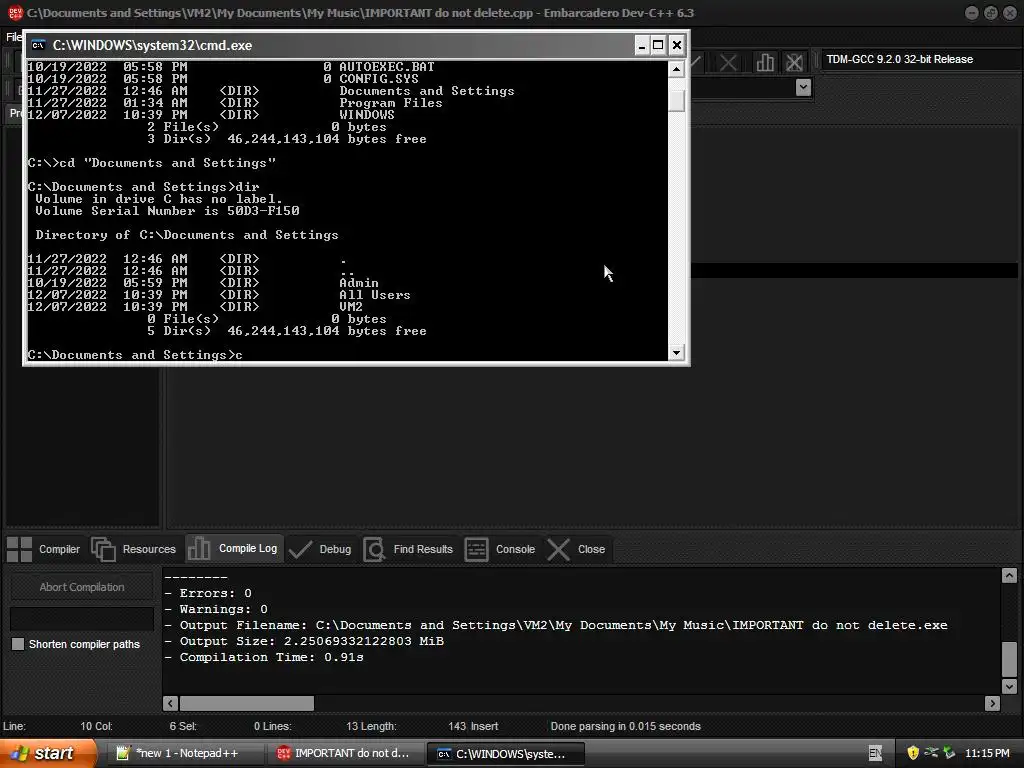The height and width of the screenshot is (768, 1024).
Task: Click the Close tab X icon
Action: pyautogui.click(x=558, y=549)
